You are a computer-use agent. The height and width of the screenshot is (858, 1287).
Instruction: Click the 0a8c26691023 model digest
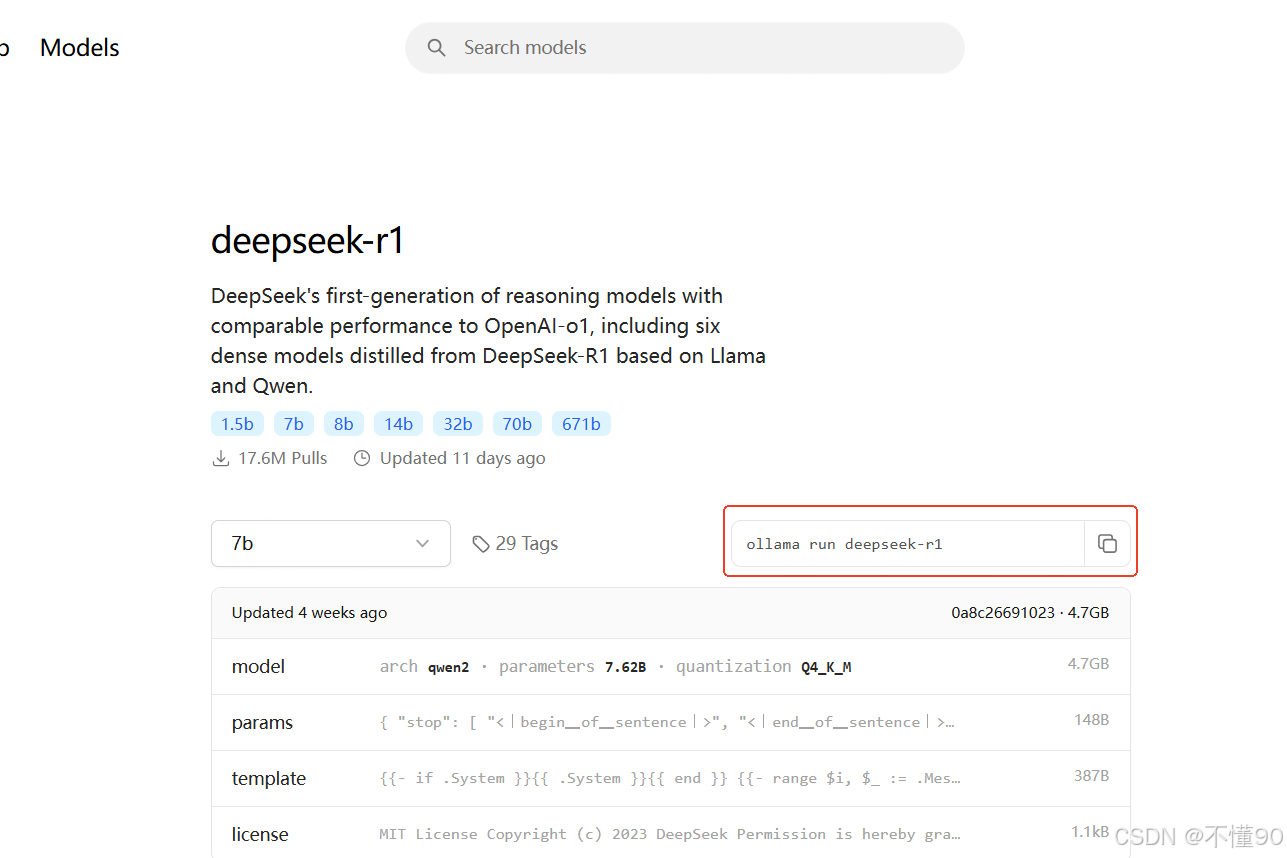tap(1002, 612)
